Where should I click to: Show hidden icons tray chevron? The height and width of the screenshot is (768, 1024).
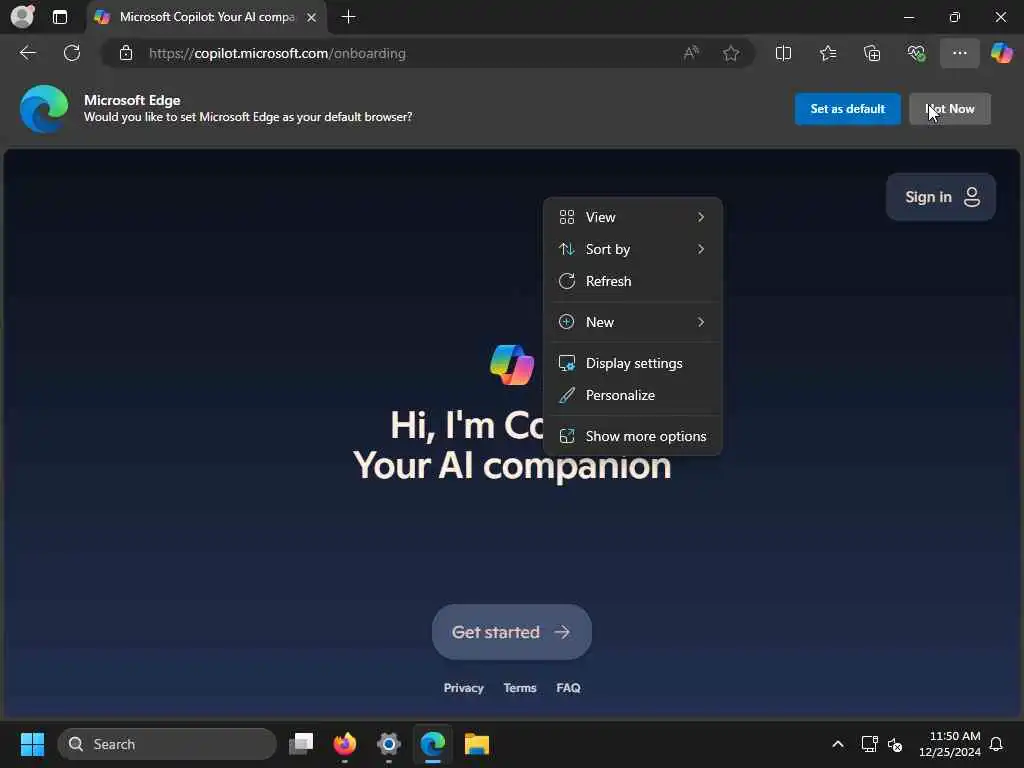pos(838,744)
